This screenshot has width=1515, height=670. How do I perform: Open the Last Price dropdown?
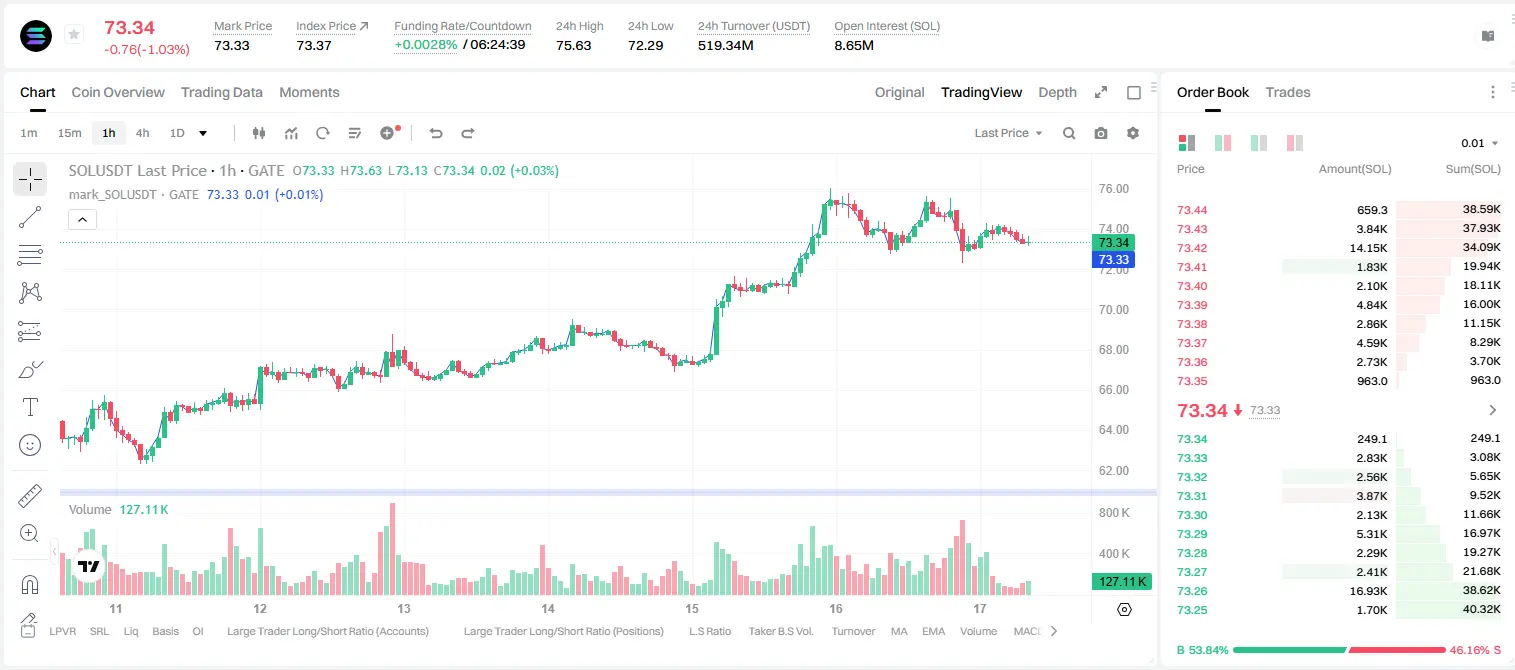pyautogui.click(x=1008, y=133)
